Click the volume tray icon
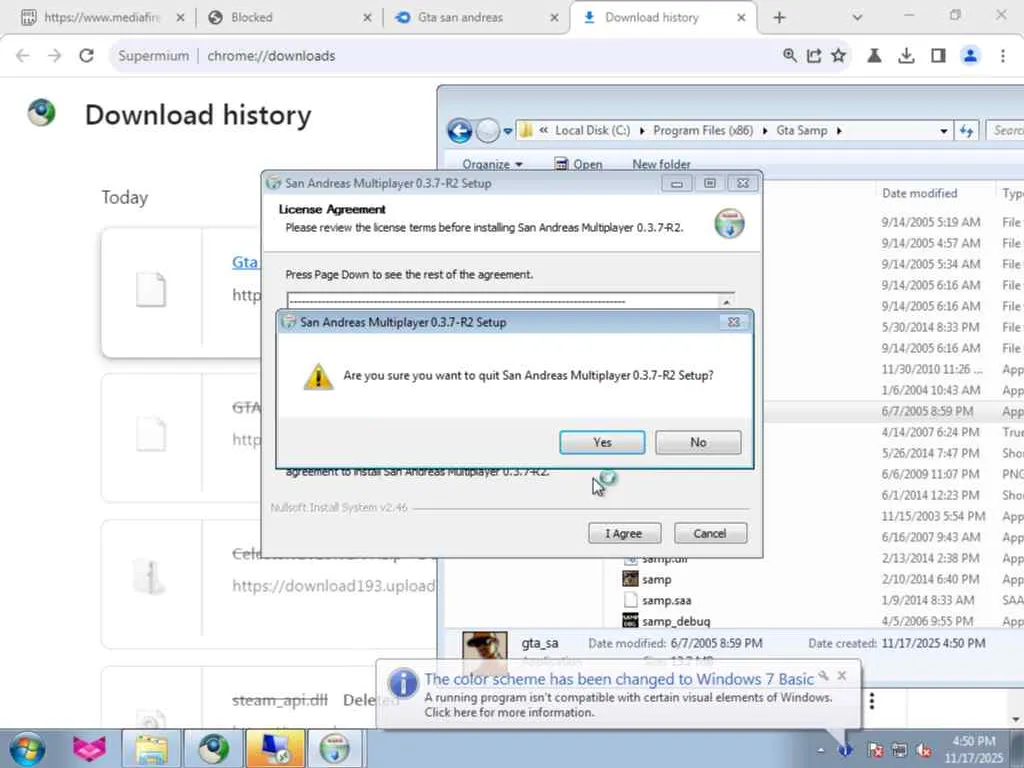The height and width of the screenshot is (768, 1024). point(923,750)
